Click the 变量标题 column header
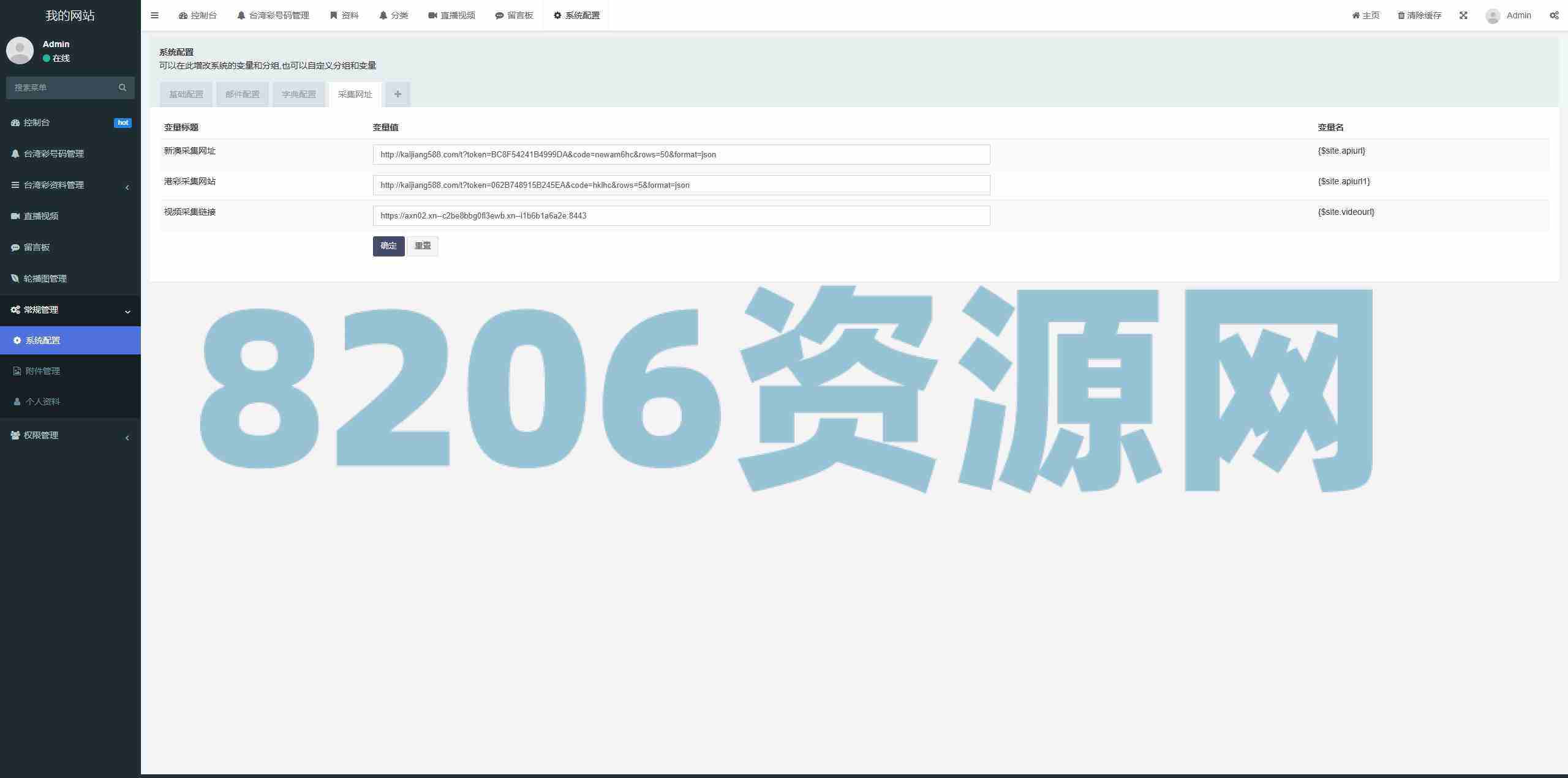The image size is (1568, 778). (x=181, y=127)
